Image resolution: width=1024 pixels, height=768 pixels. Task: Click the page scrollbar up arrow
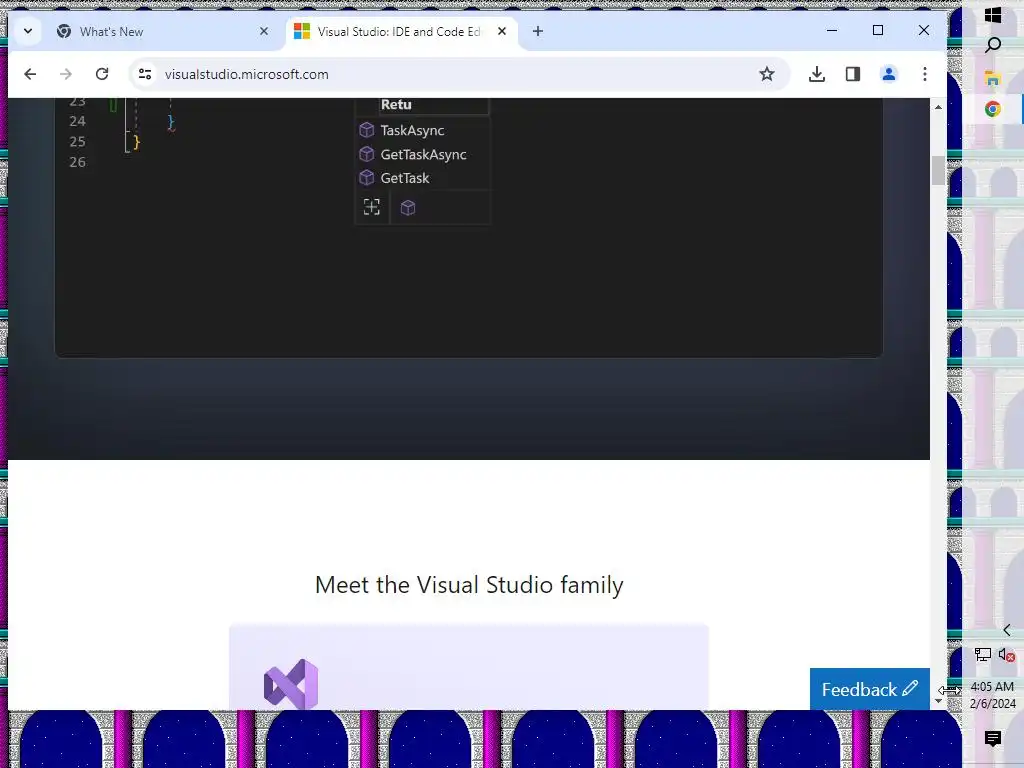click(938, 106)
